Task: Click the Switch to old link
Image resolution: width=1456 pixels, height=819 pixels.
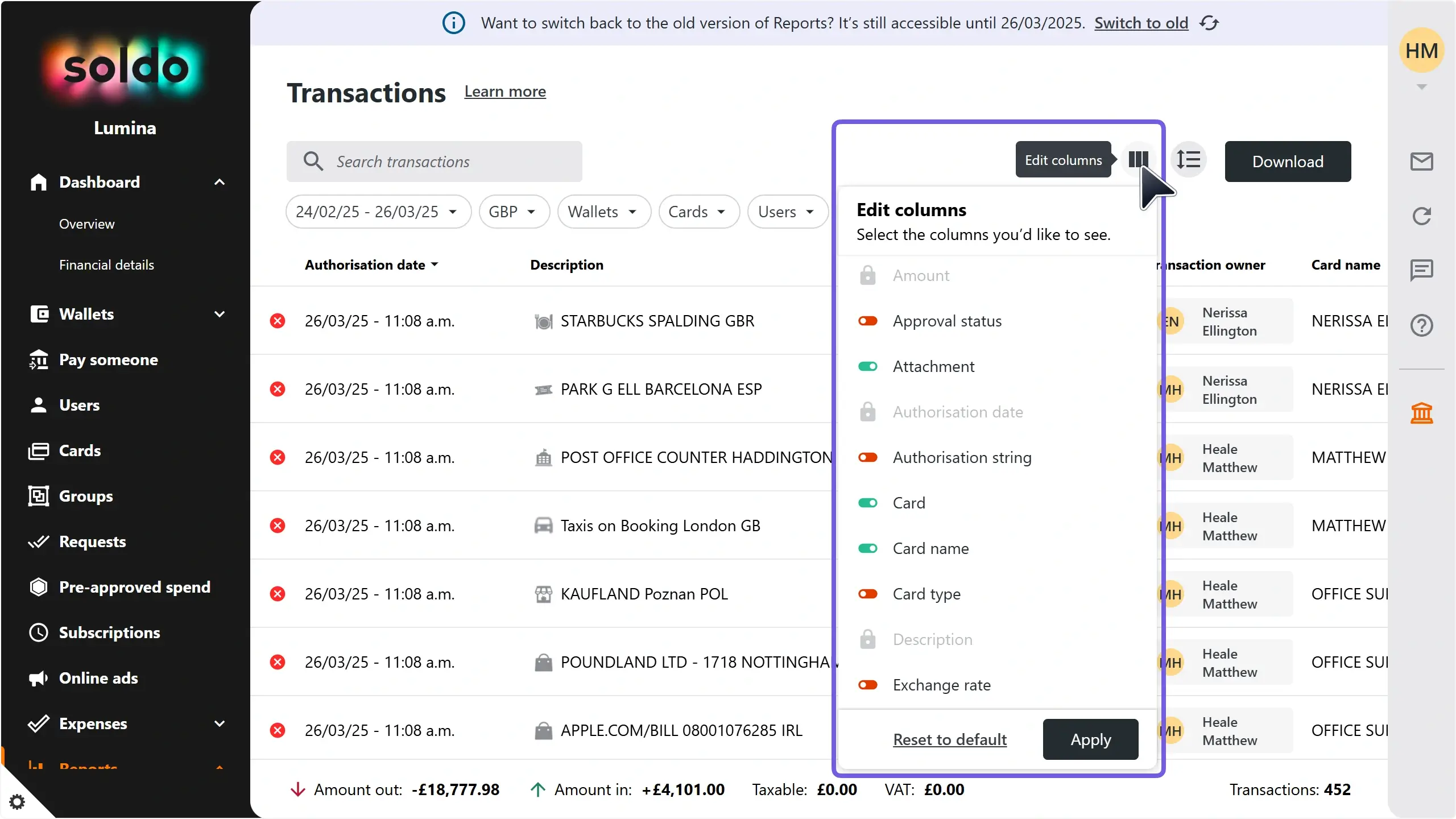Action: click(x=1140, y=23)
